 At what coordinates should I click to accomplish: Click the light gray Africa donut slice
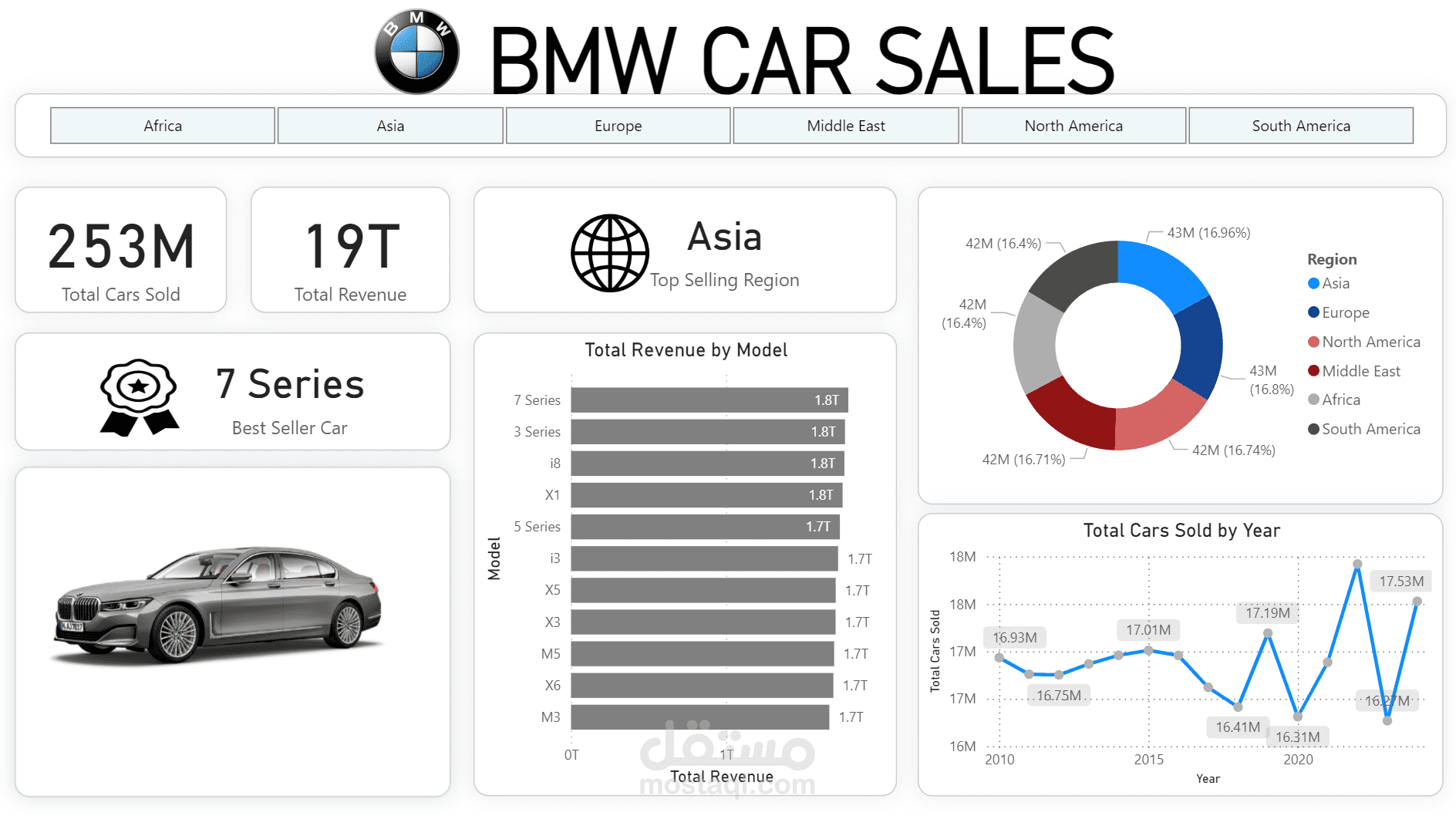point(1035,345)
